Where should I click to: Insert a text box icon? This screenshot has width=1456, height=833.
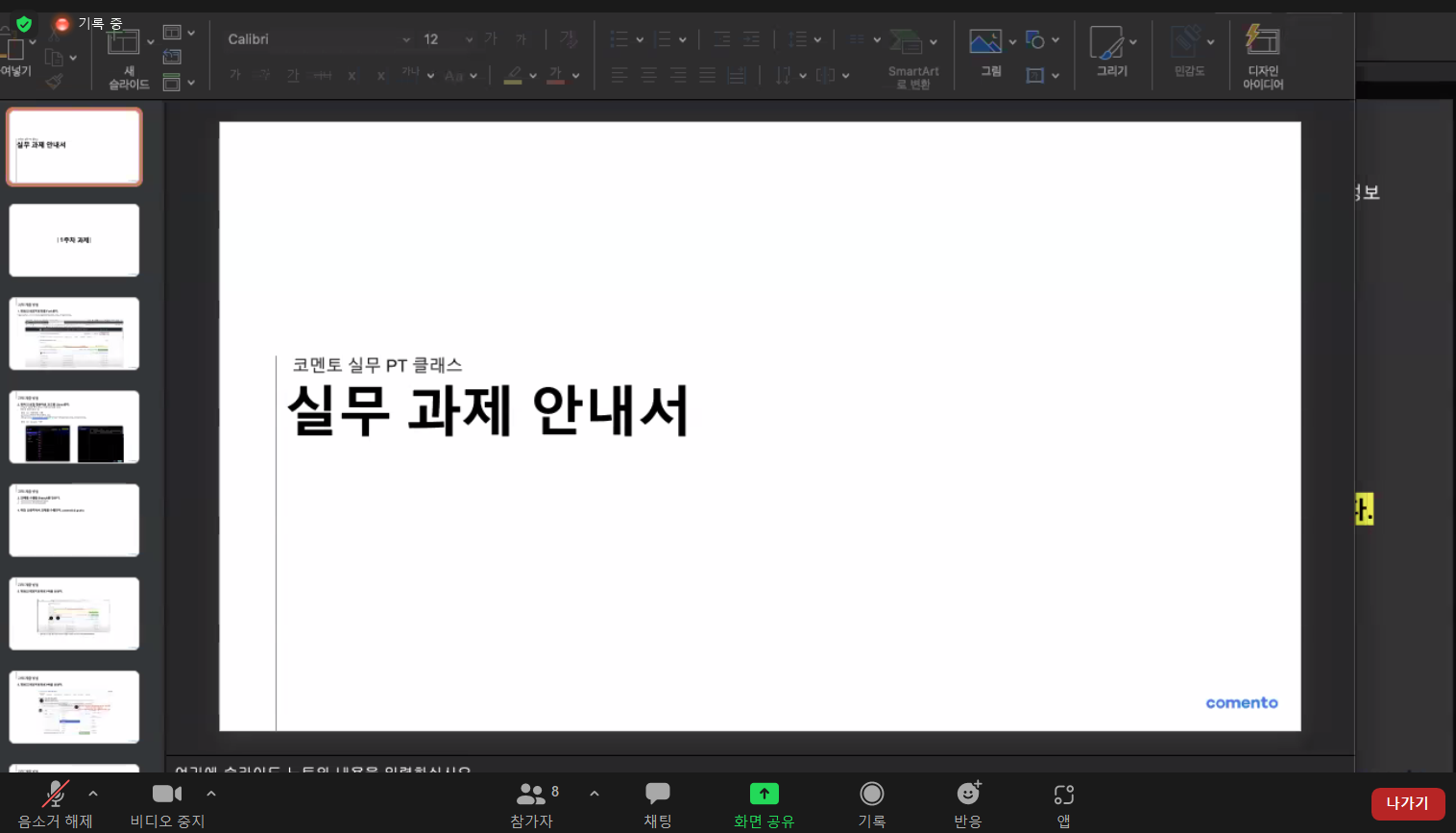[x=1035, y=75]
